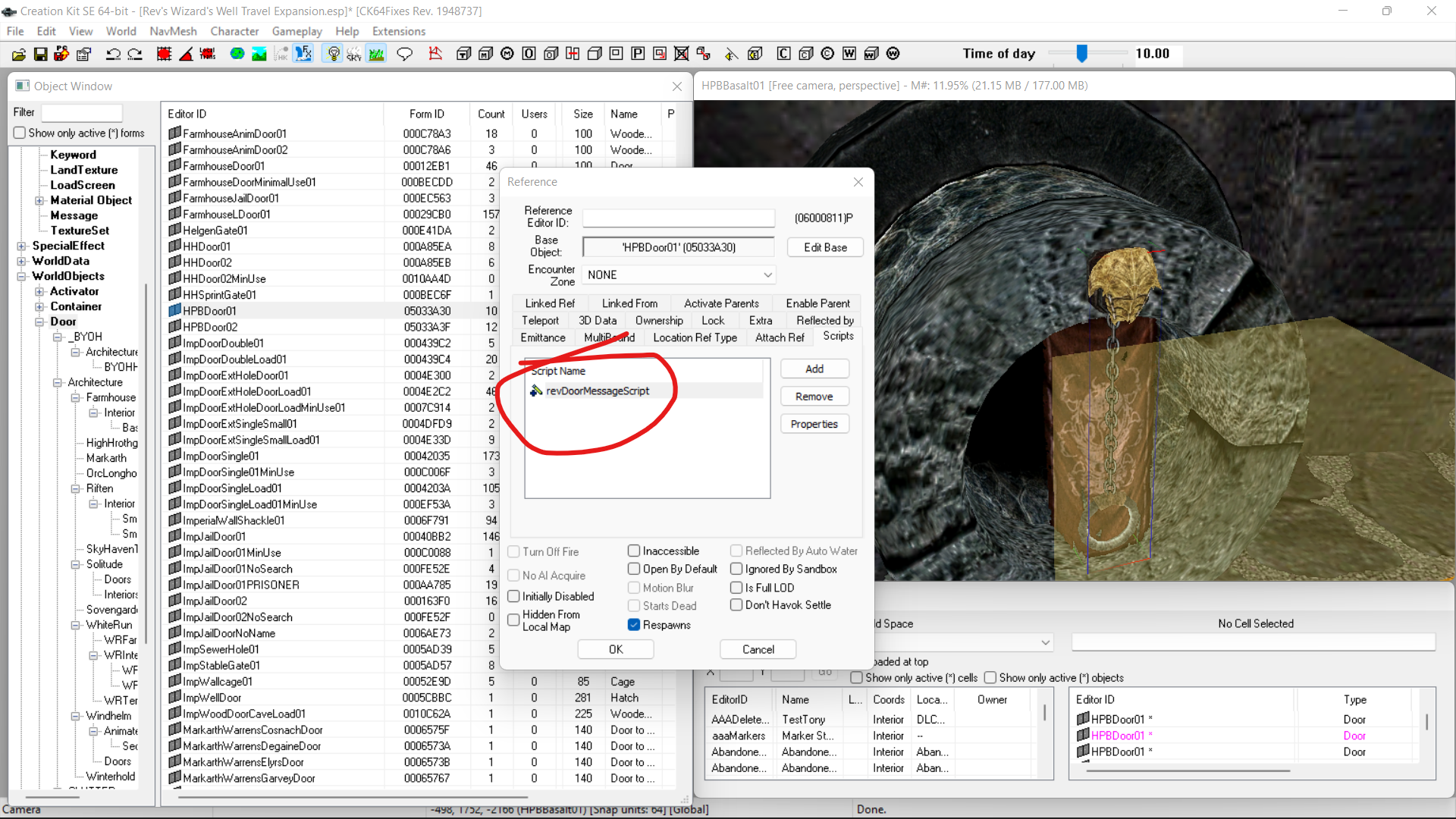Open the landscape editing icon

(x=259, y=54)
